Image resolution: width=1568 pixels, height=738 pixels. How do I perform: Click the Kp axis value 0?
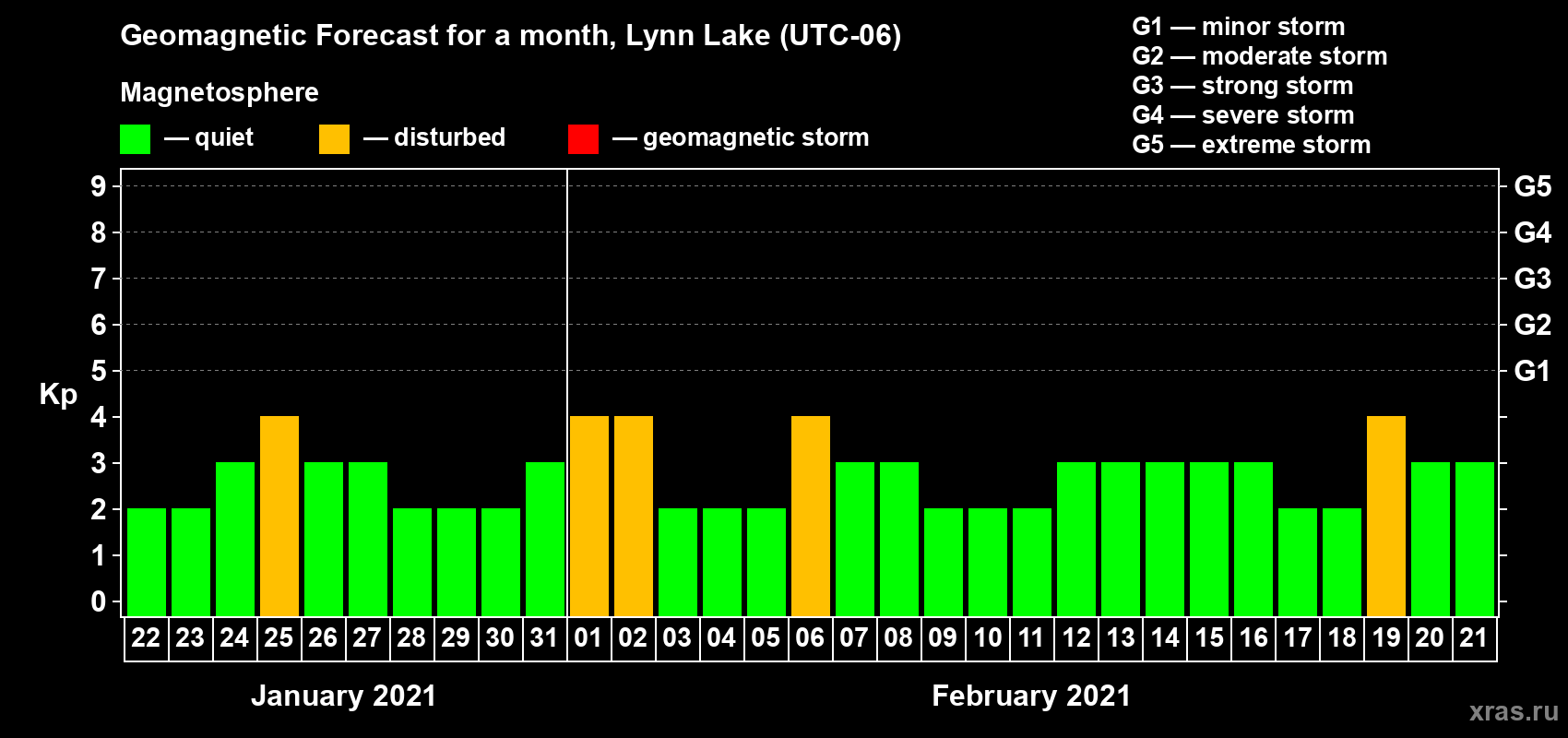(99, 601)
